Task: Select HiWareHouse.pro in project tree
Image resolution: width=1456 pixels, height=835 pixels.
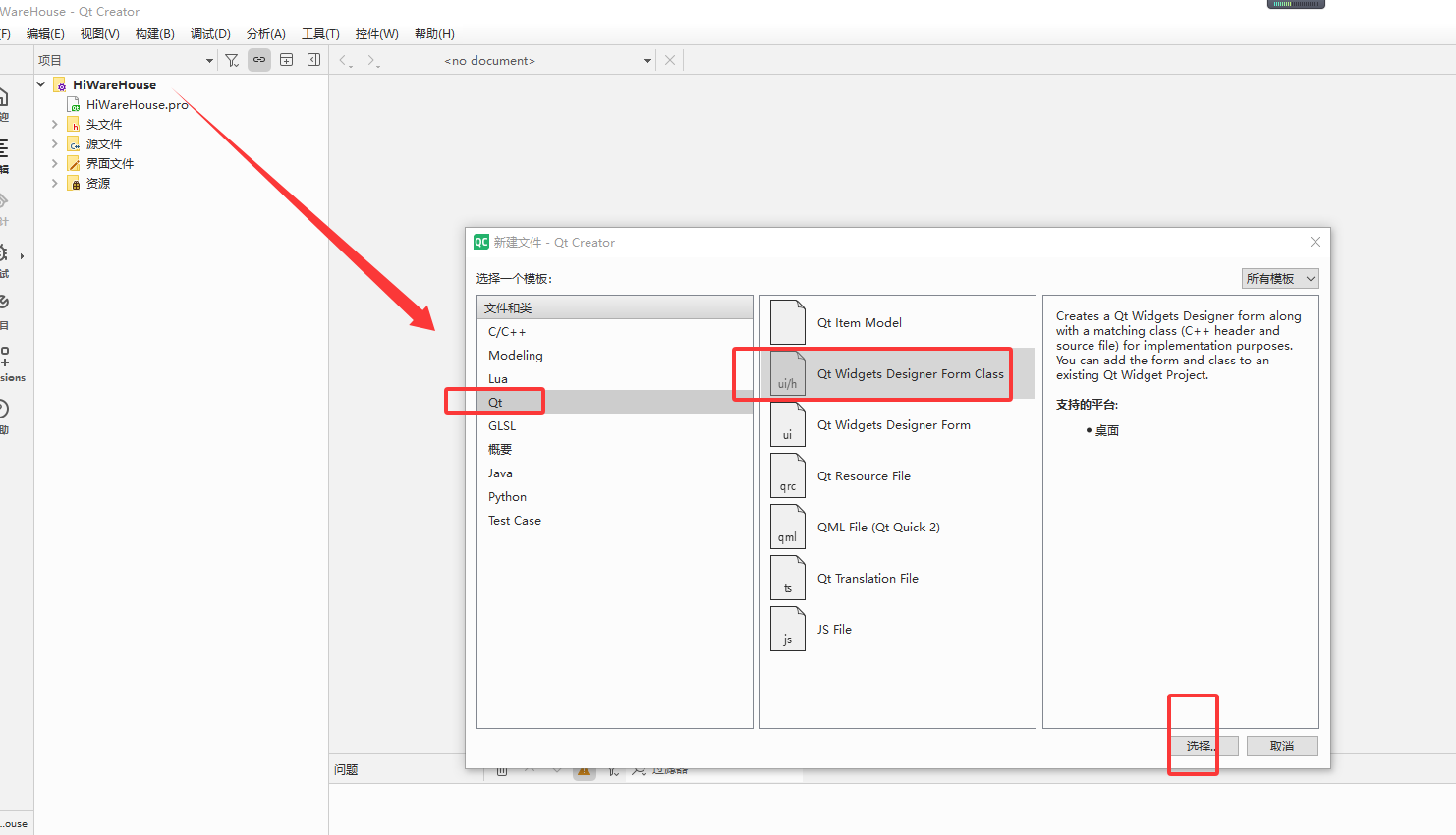Action: [x=137, y=104]
